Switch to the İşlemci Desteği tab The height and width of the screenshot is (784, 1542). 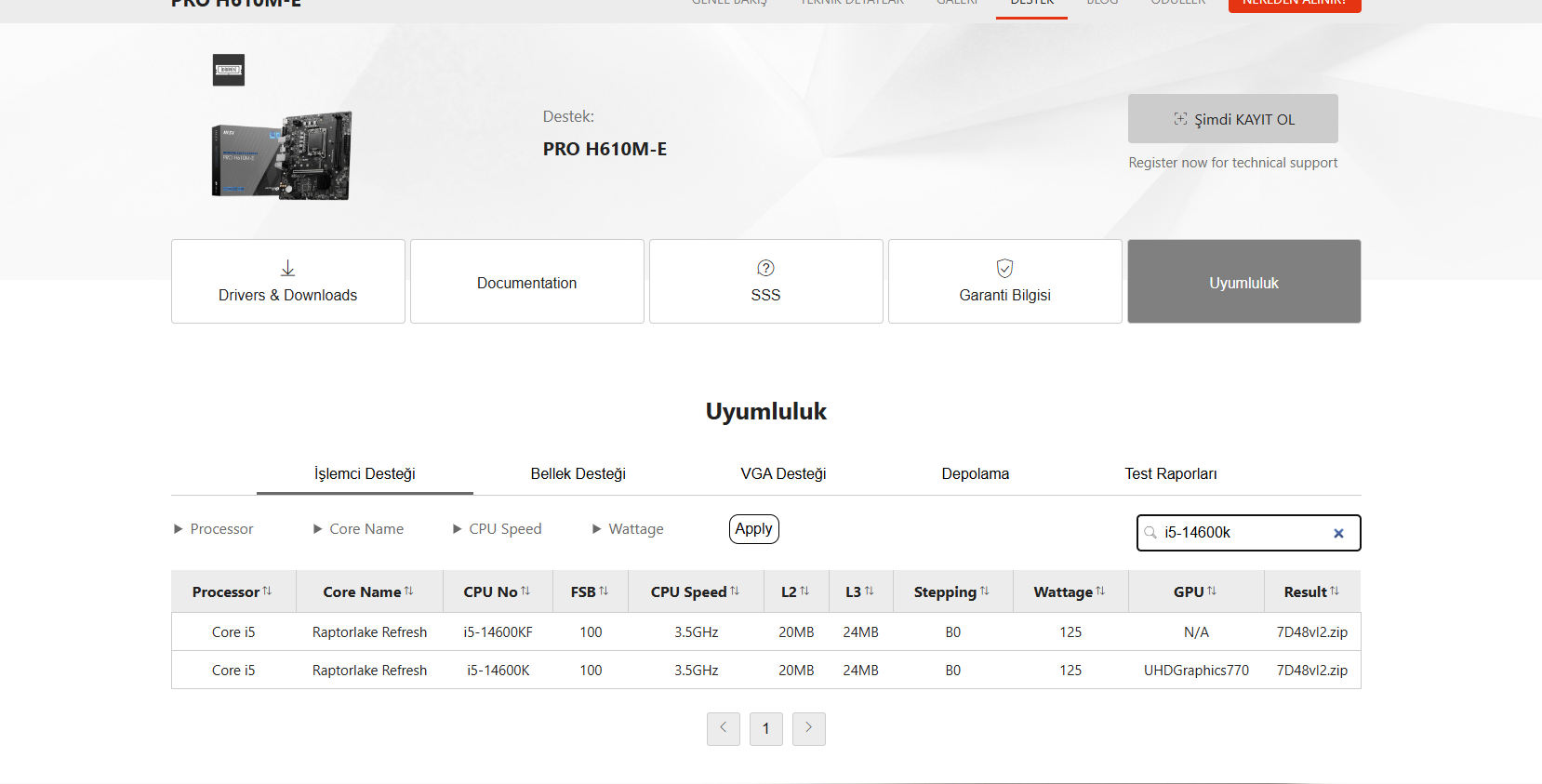pyautogui.click(x=365, y=474)
